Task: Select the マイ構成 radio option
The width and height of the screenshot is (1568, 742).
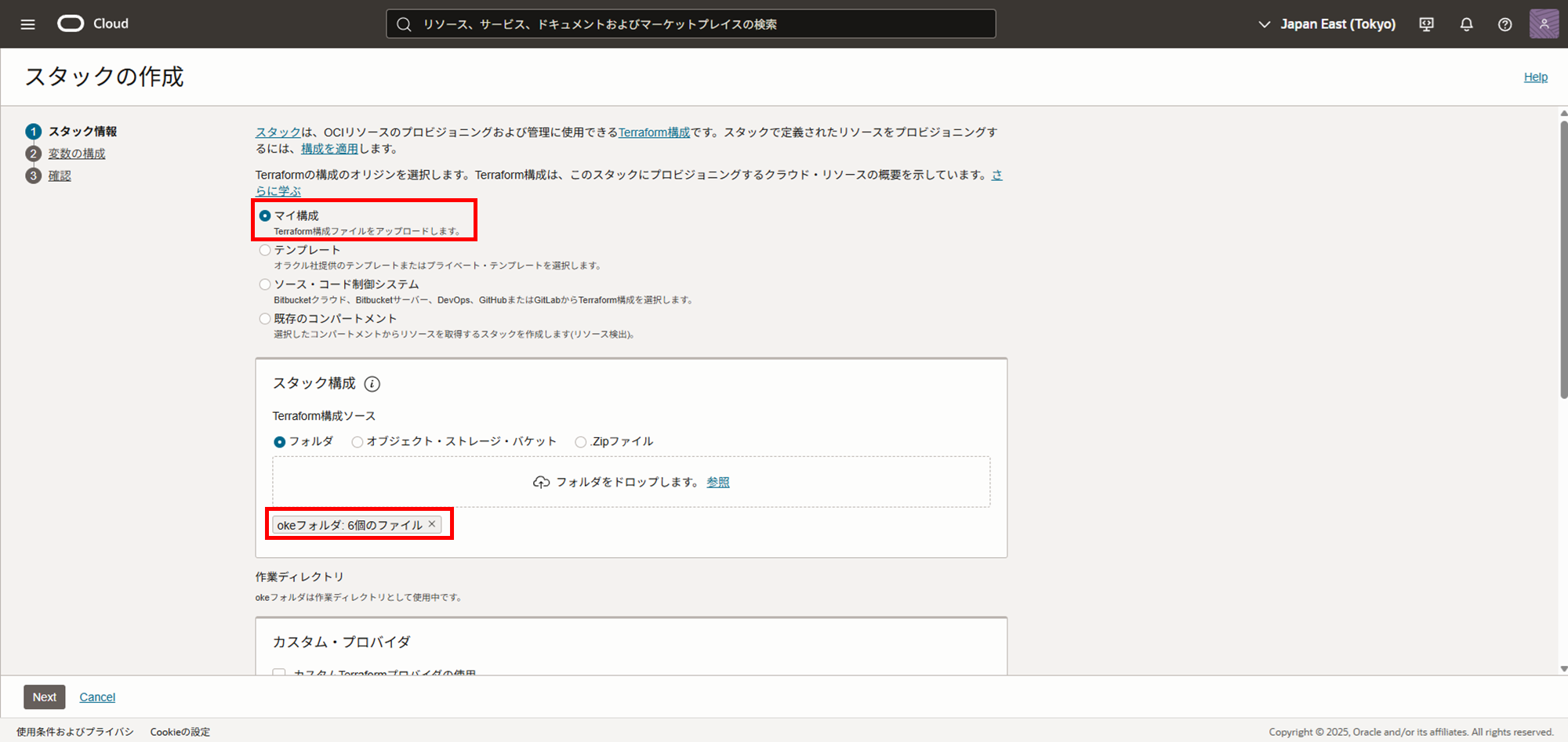Action: pos(265,215)
